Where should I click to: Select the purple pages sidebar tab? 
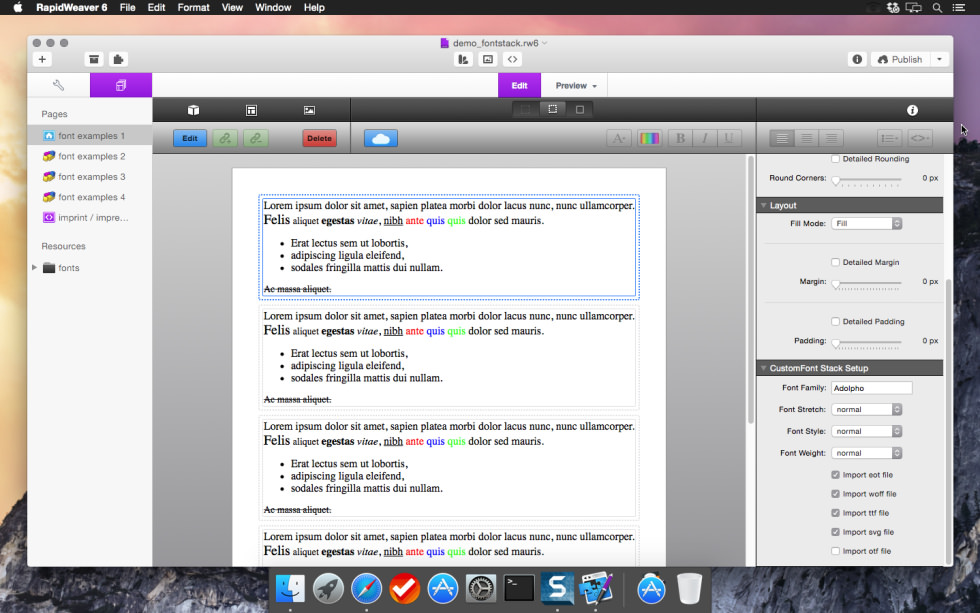pos(121,85)
